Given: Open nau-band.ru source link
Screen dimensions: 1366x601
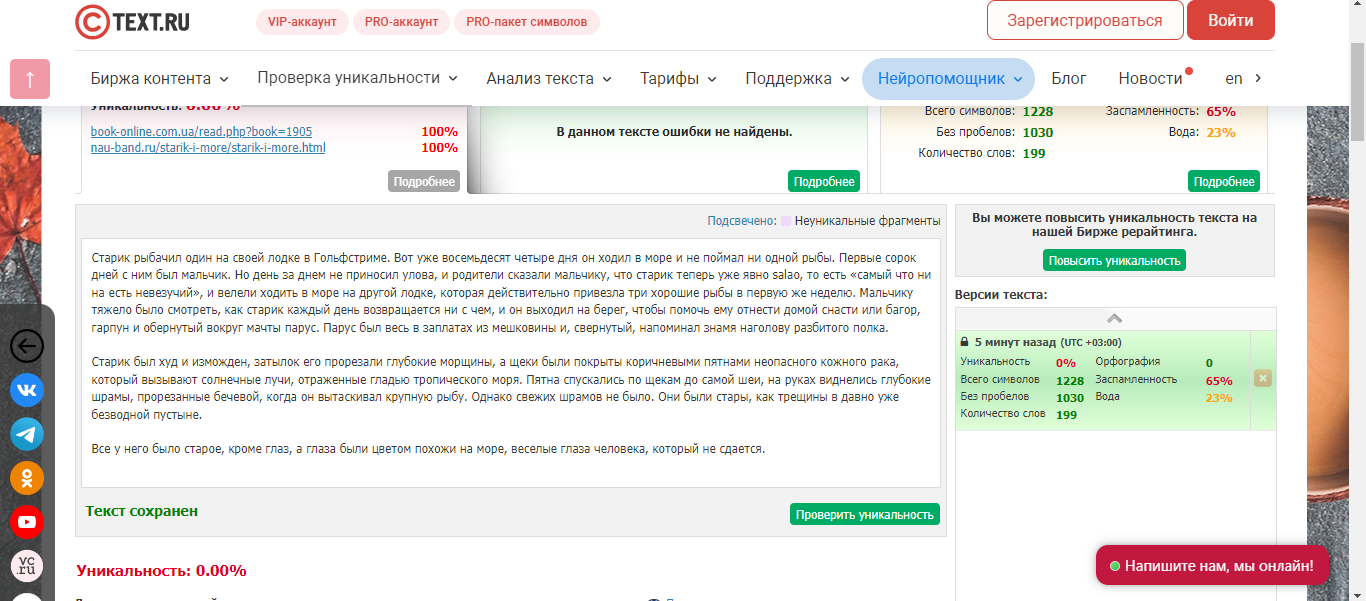Looking at the screenshot, I should point(208,148).
